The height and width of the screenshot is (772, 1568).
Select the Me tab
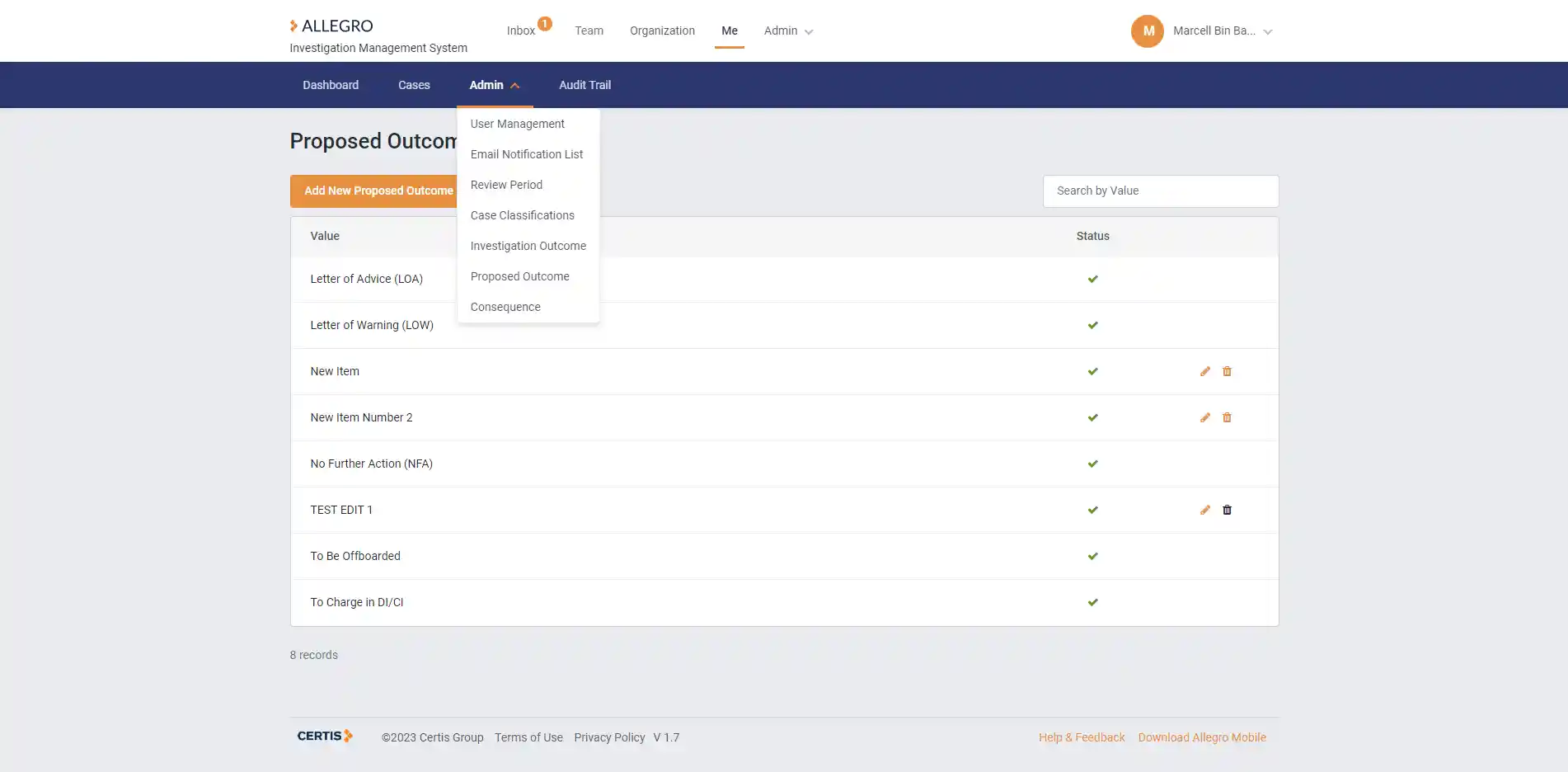(730, 31)
